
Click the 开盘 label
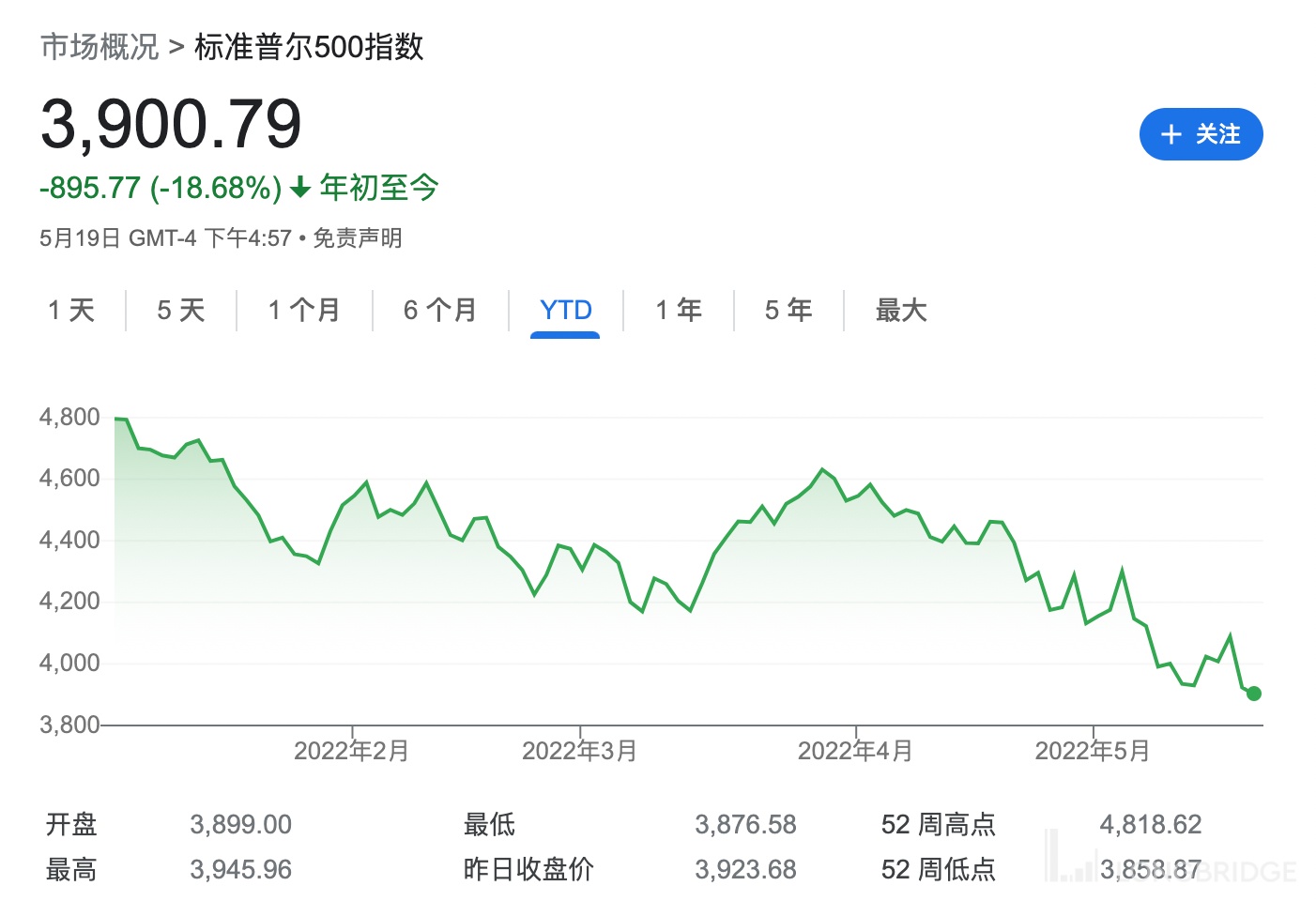pos(71,824)
